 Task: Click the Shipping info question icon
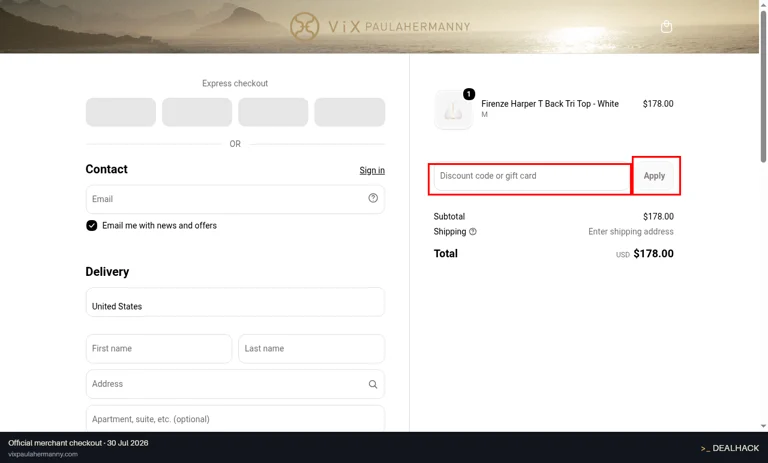(473, 232)
